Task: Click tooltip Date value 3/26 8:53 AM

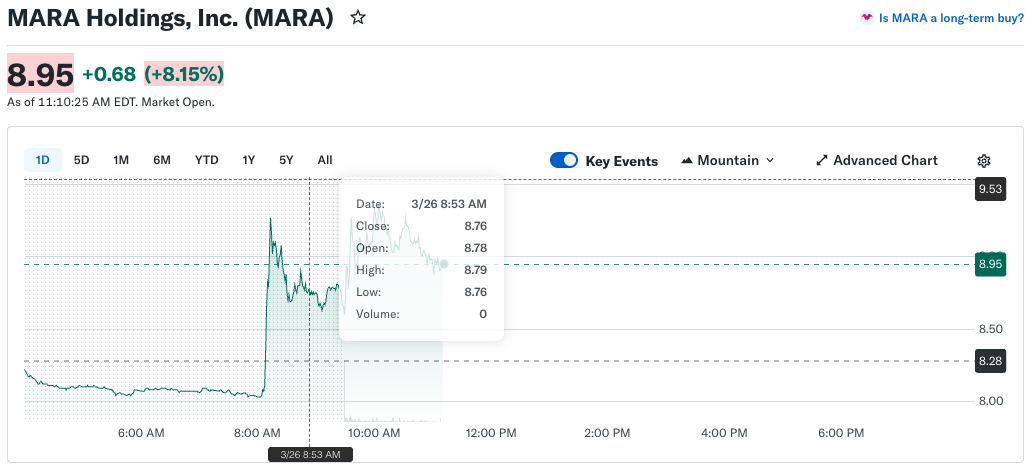Action: [449, 204]
